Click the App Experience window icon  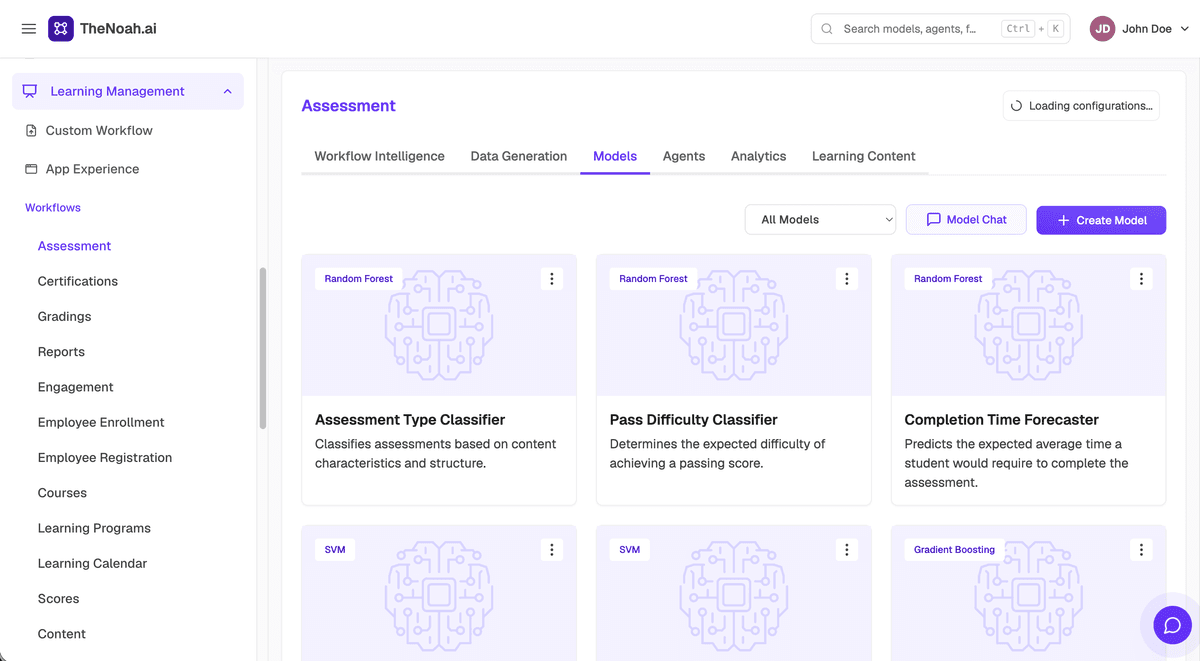(x=31, y=169)
